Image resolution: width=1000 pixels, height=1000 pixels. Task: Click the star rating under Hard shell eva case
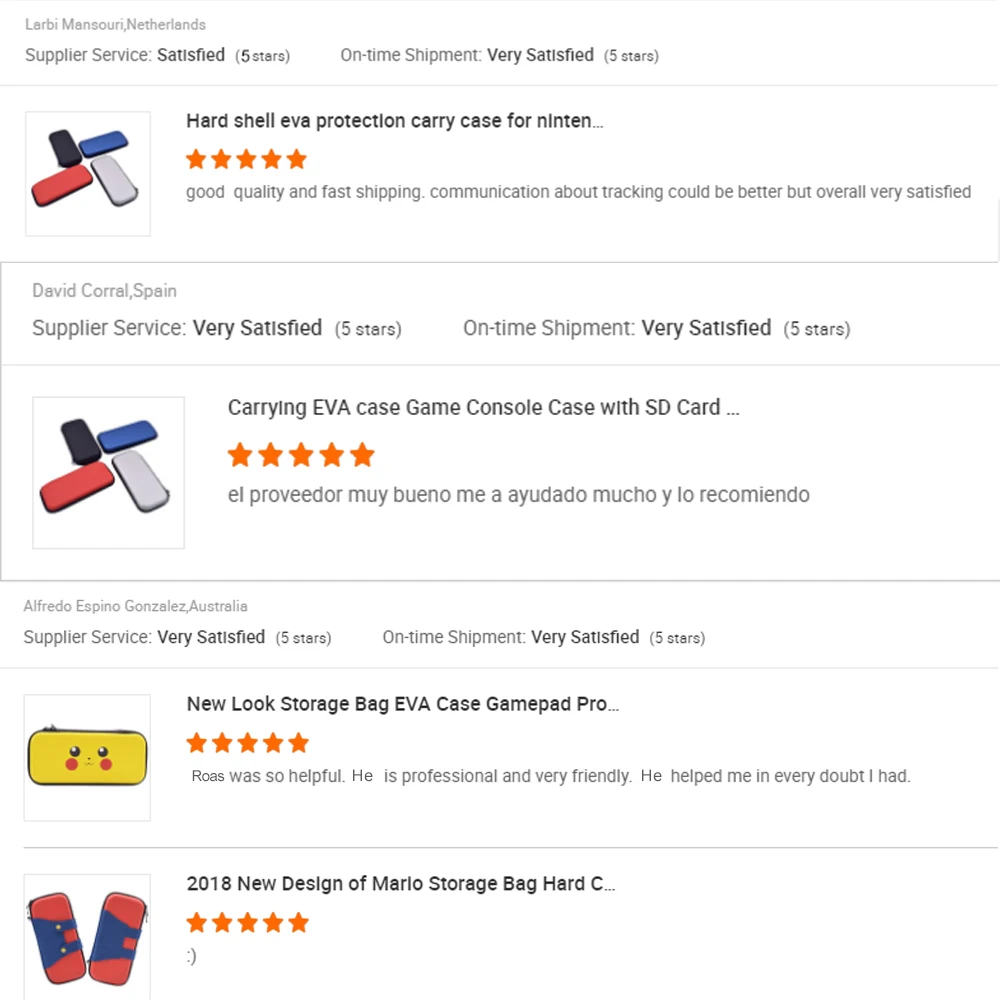[x=246, y=159]
